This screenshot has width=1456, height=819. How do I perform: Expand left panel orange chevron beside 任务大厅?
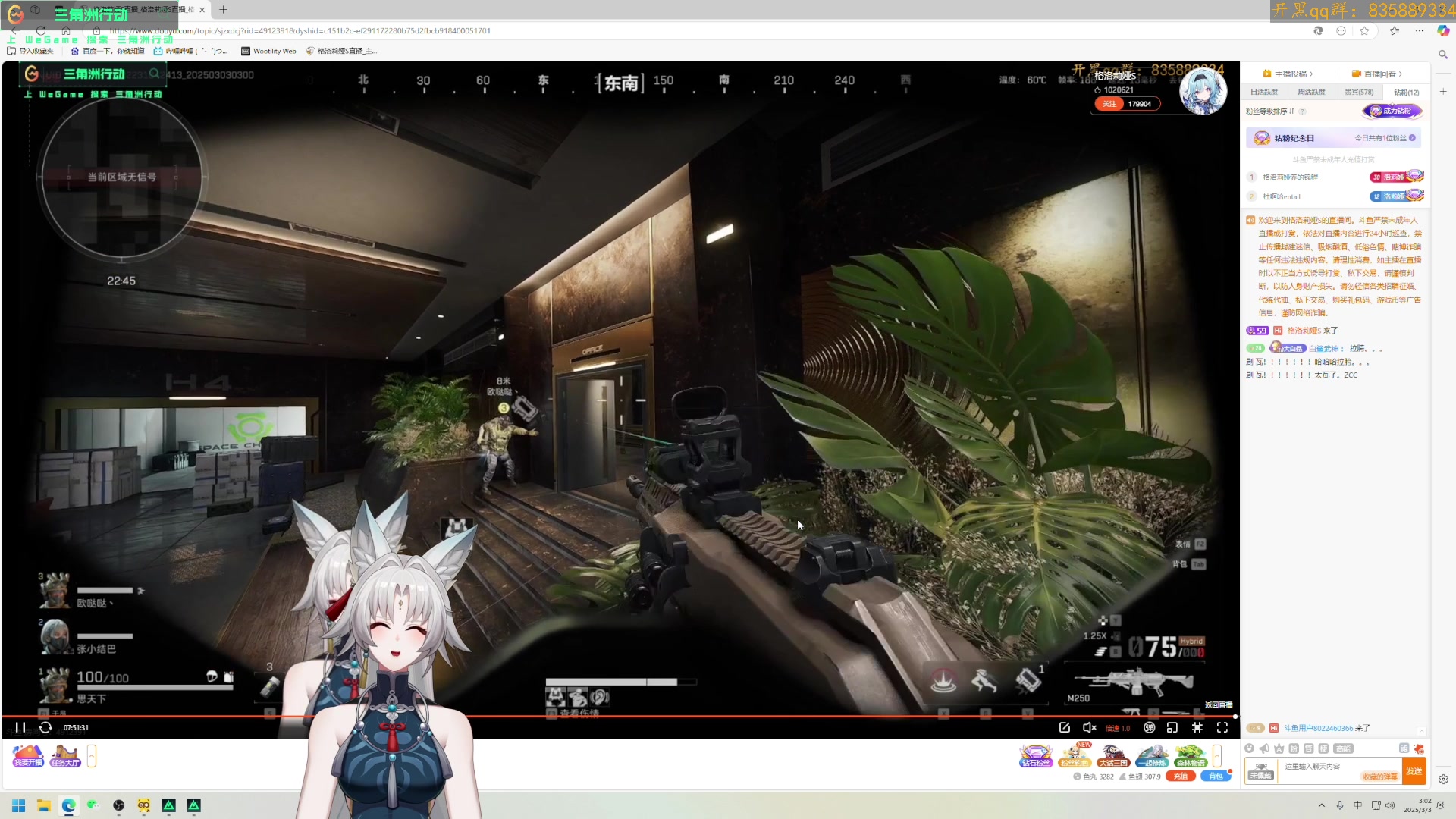coord(92,756)
